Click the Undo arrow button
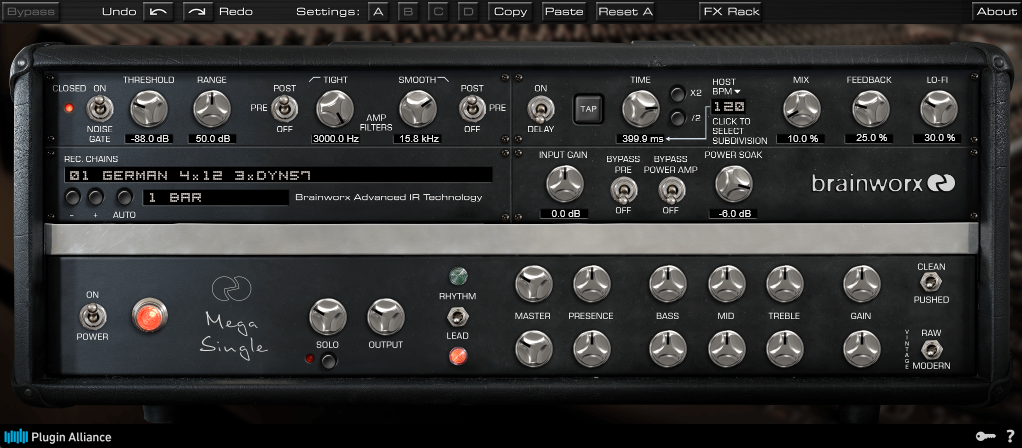1022x448 pixels. click(x=158, y=12)
